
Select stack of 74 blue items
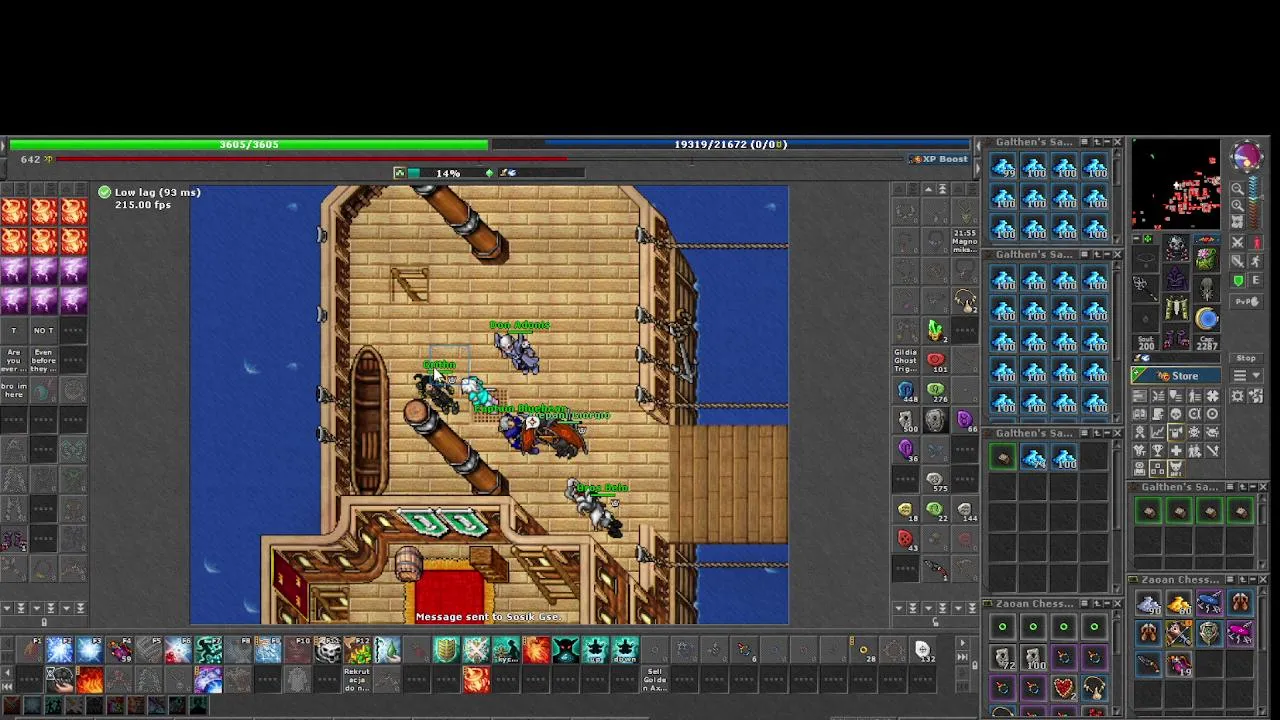[x=1033, y=457]
